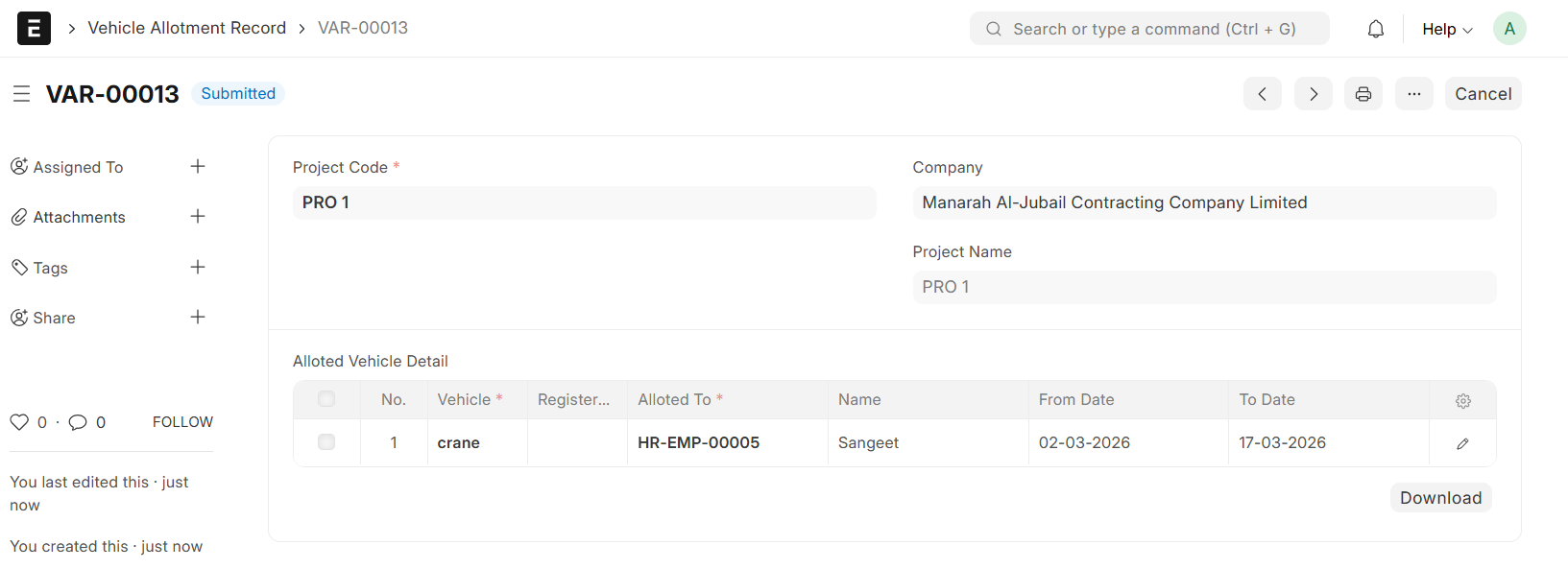Click the notifications bell icon

tap(1375, 29)
